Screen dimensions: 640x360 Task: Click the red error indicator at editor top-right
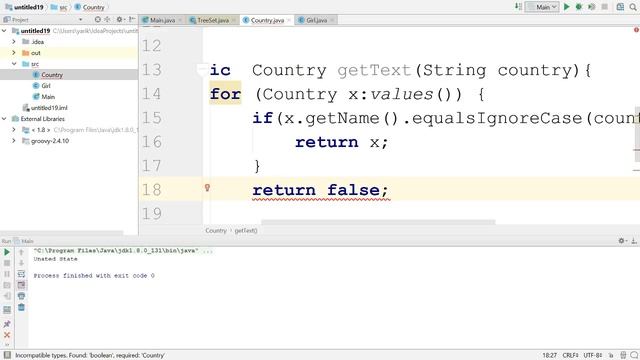click(x=636, y=30)
